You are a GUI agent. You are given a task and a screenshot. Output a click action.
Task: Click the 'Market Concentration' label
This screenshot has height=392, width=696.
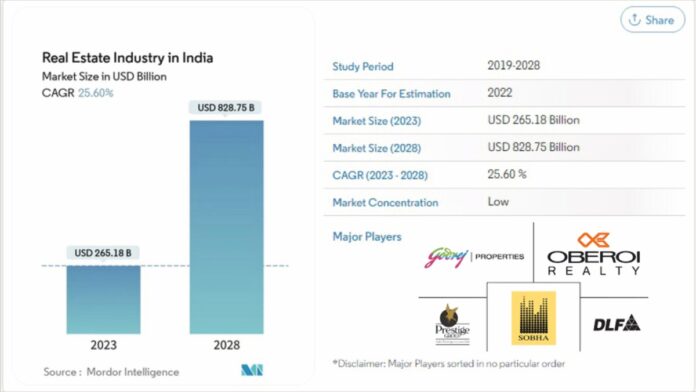[x=385, y=202]
